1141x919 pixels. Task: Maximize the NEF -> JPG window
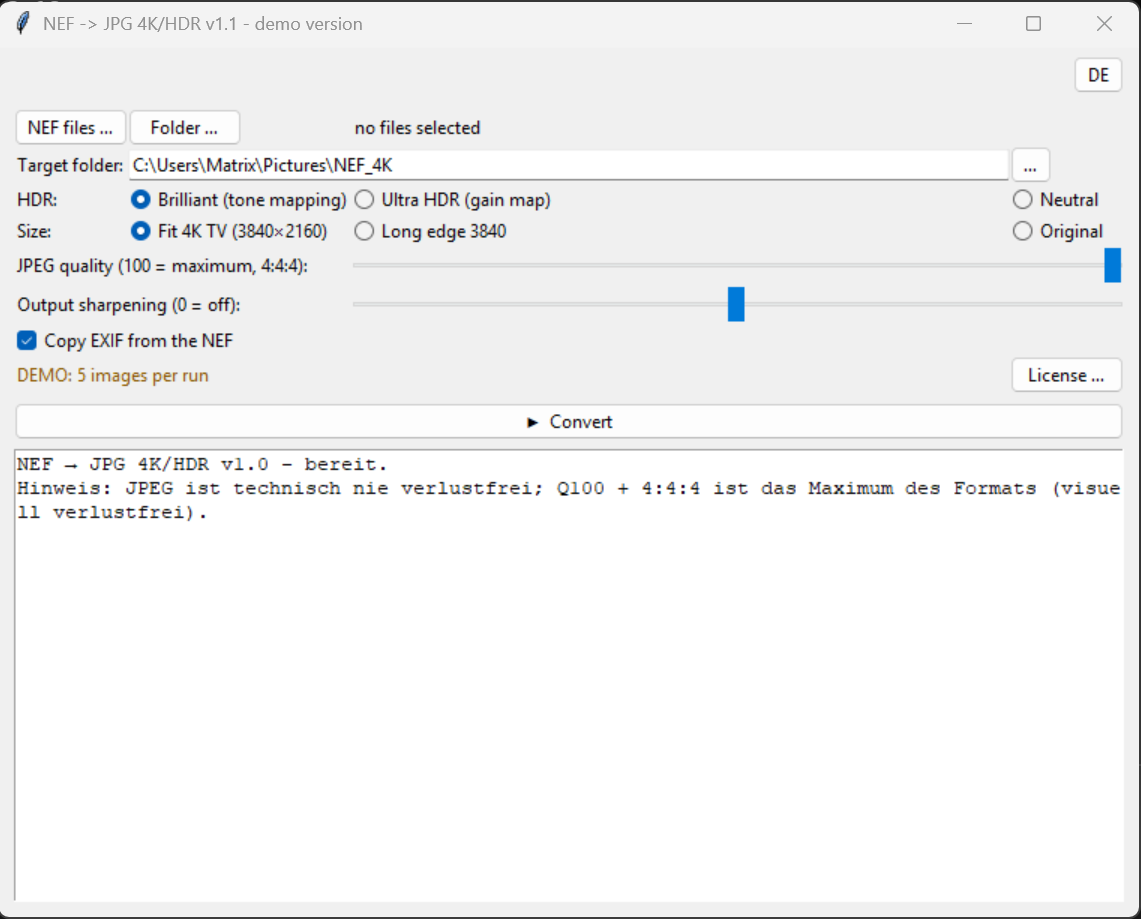[x=1033, y=23]
